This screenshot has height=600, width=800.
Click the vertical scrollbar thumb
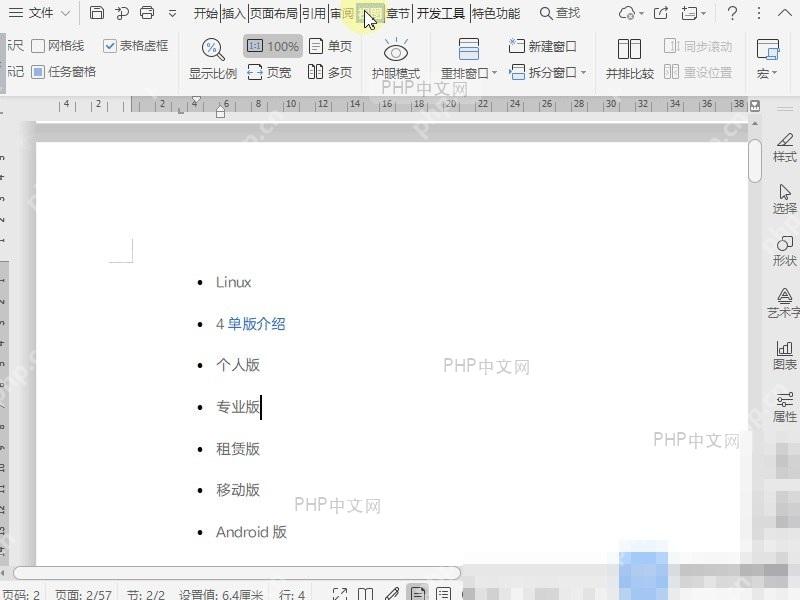click(x=755, y=161)
